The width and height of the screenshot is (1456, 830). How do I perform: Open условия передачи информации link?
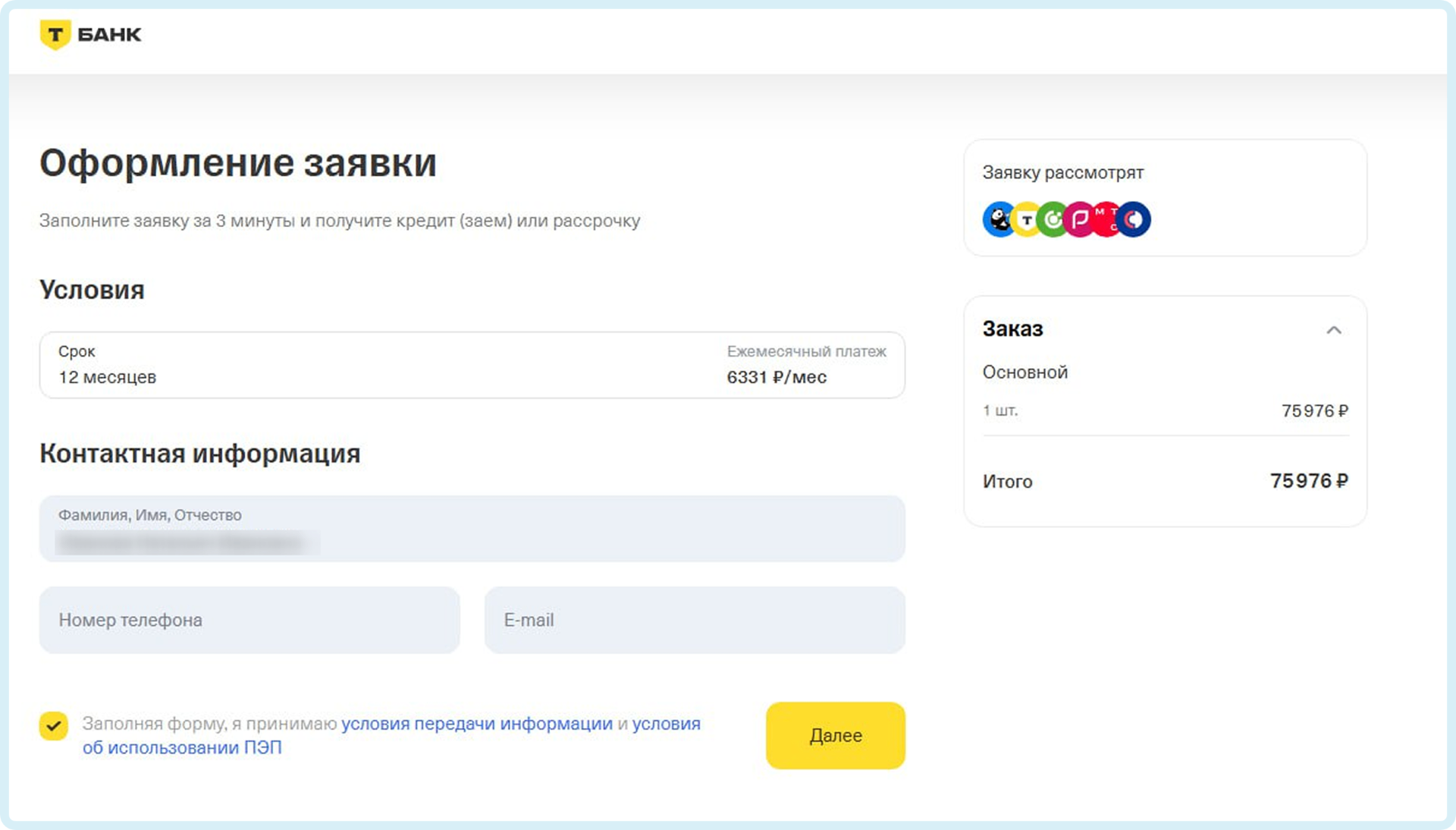point(476,724)
